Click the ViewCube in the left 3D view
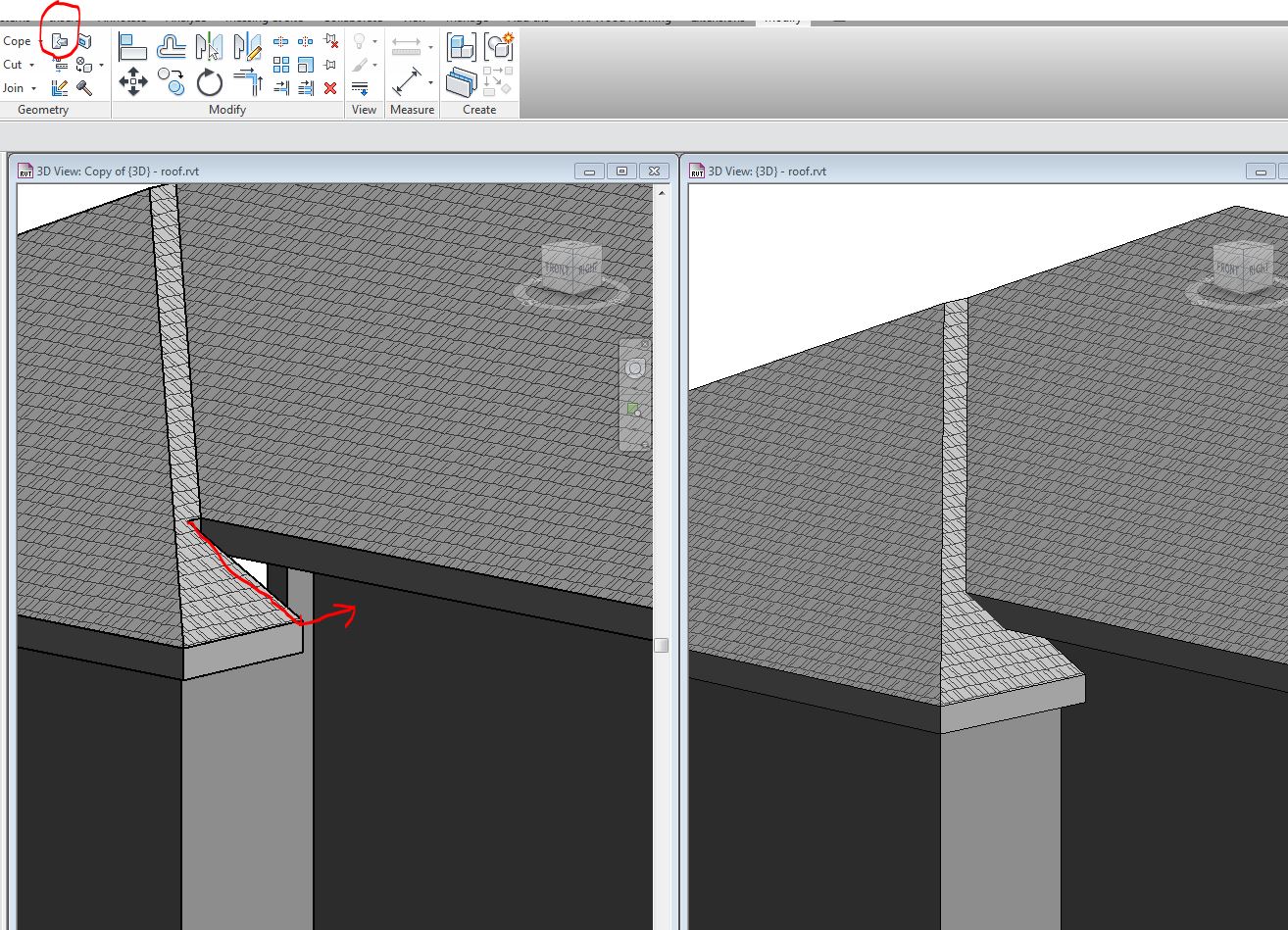Viewport: 1288px width, 930px height. point(572,268)
